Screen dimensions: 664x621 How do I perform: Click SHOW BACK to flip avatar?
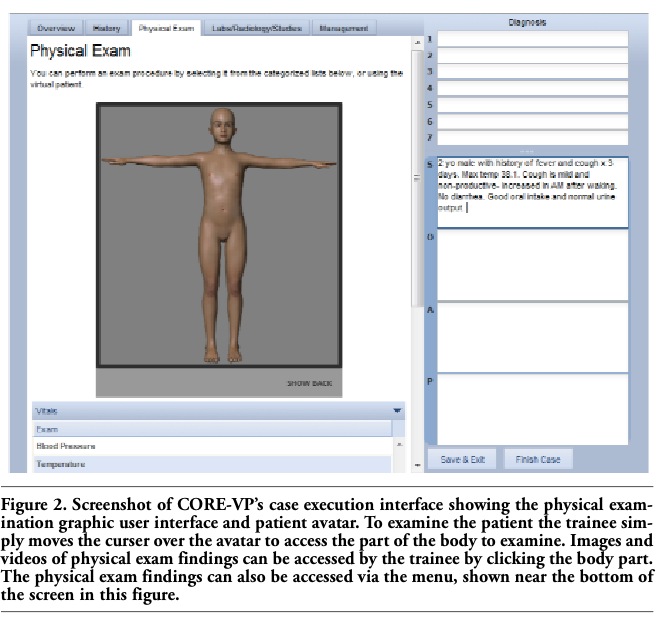coord(310,383)
